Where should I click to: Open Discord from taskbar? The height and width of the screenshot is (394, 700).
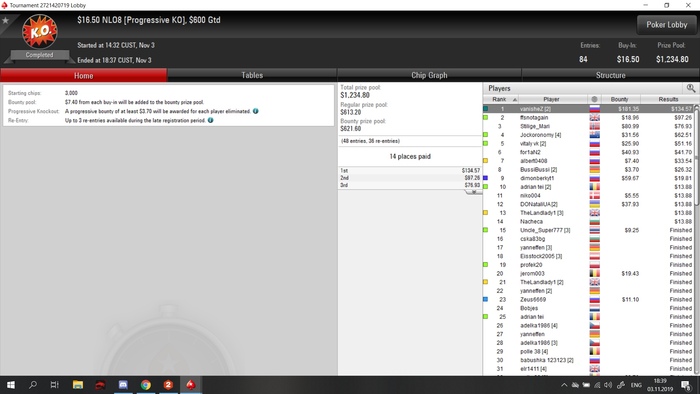click(123, 385)
